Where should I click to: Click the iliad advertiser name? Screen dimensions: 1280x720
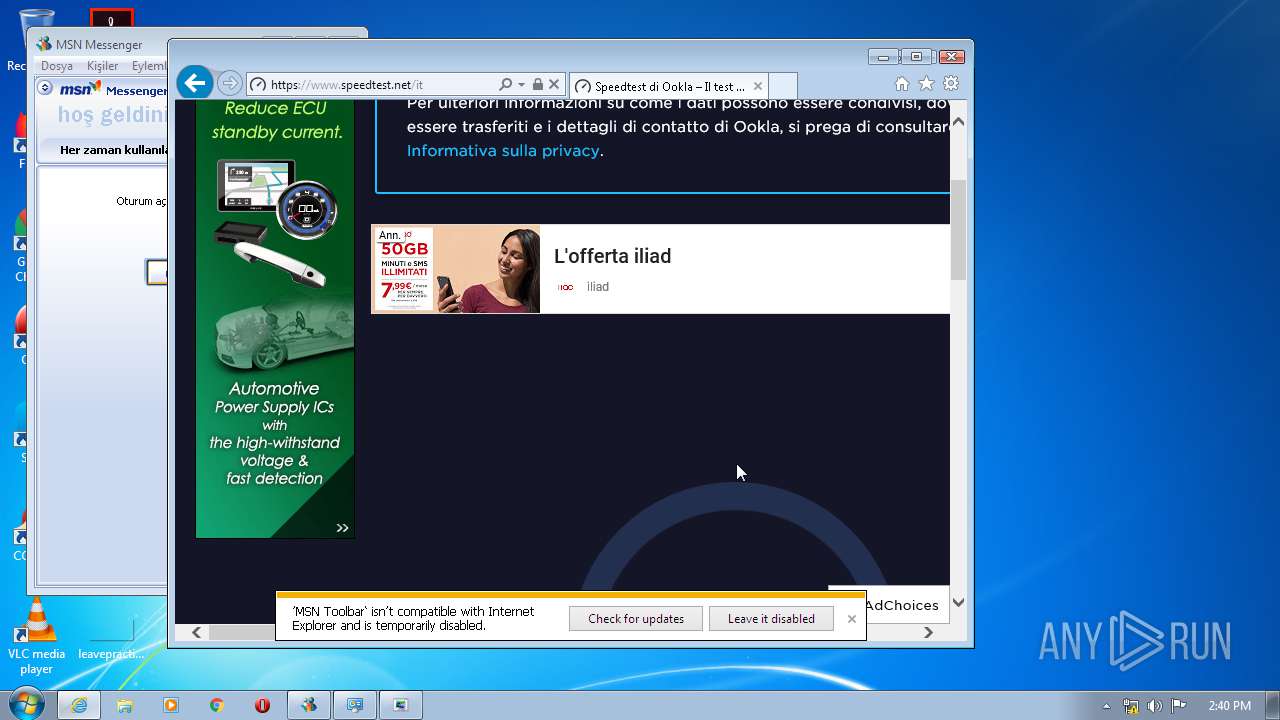597,287
